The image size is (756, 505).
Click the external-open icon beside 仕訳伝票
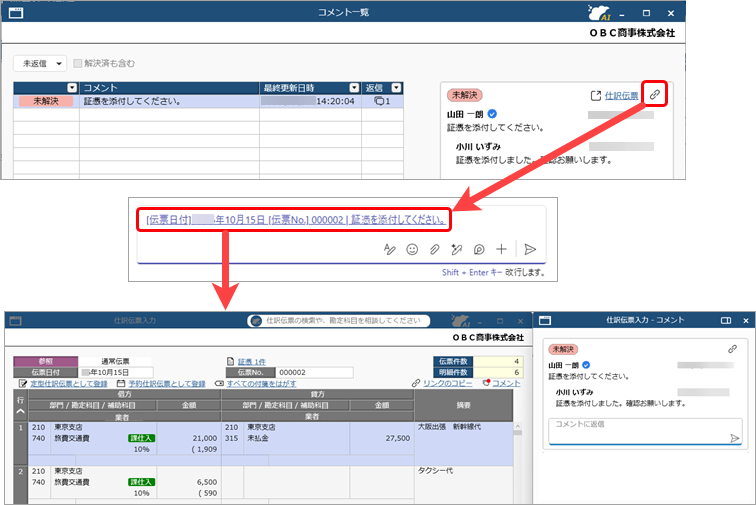point(596,96)
